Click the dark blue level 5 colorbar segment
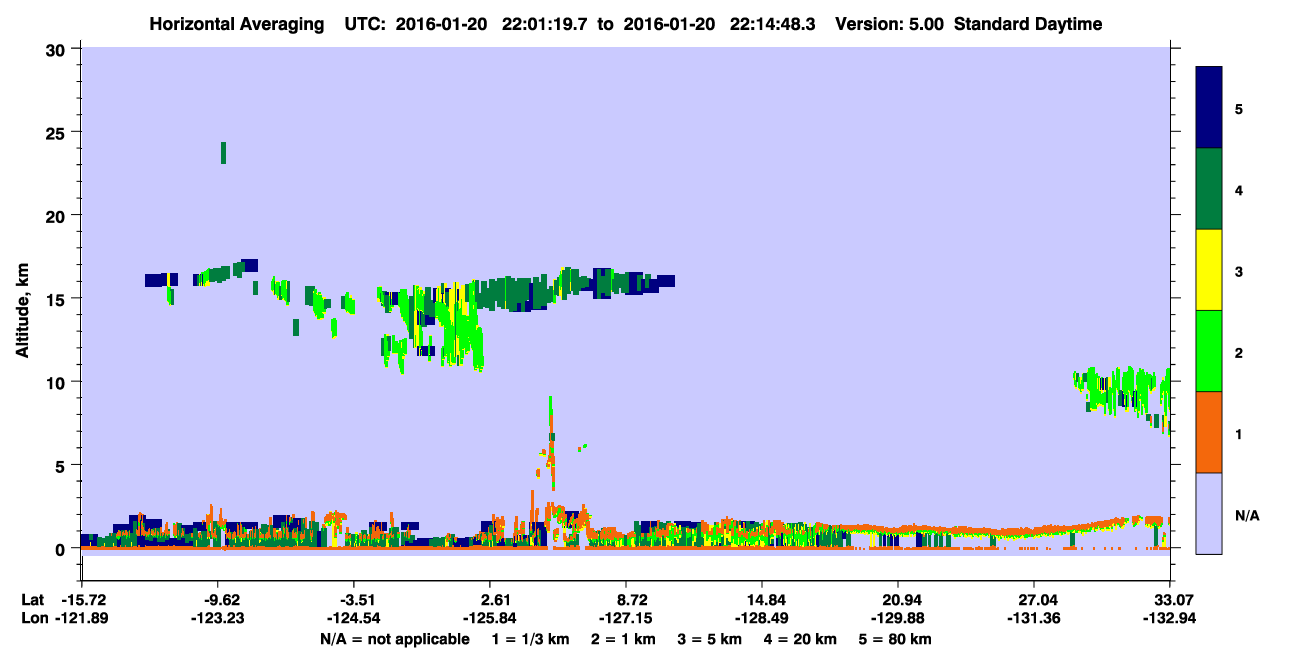The height and width of the screenshot is (667, 1300). [1209, 108]
